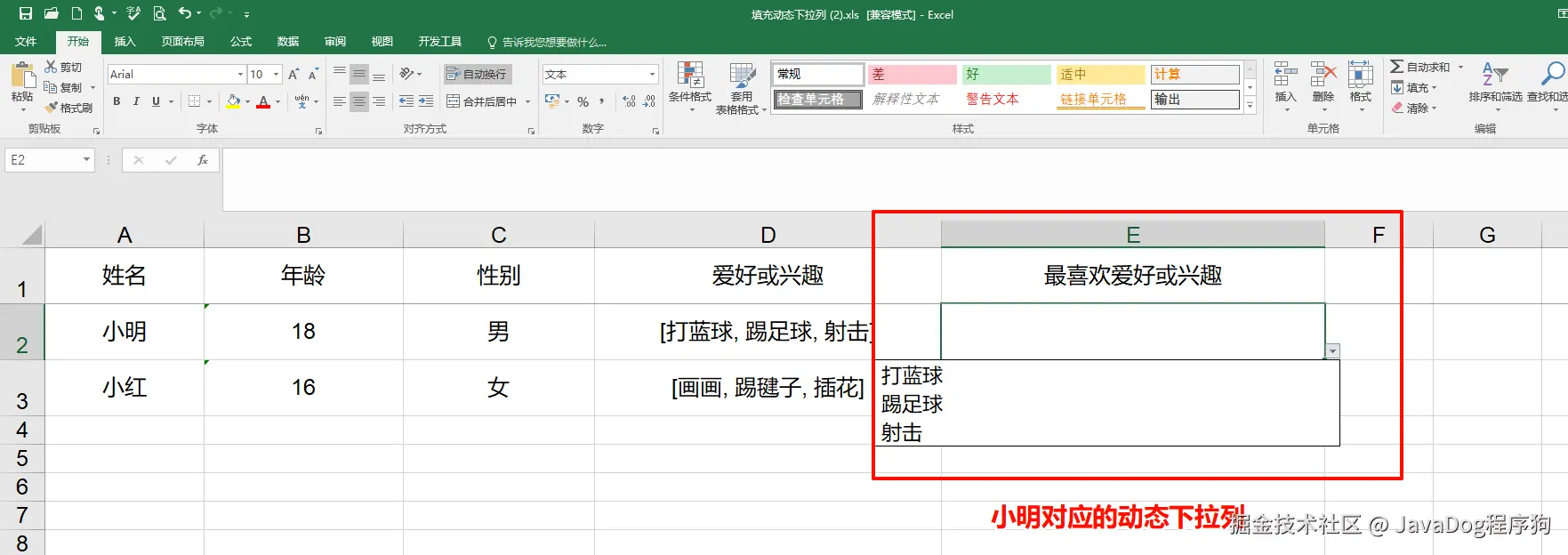
Task: Open the 文件 File tab
Action: tap(26, 42)
